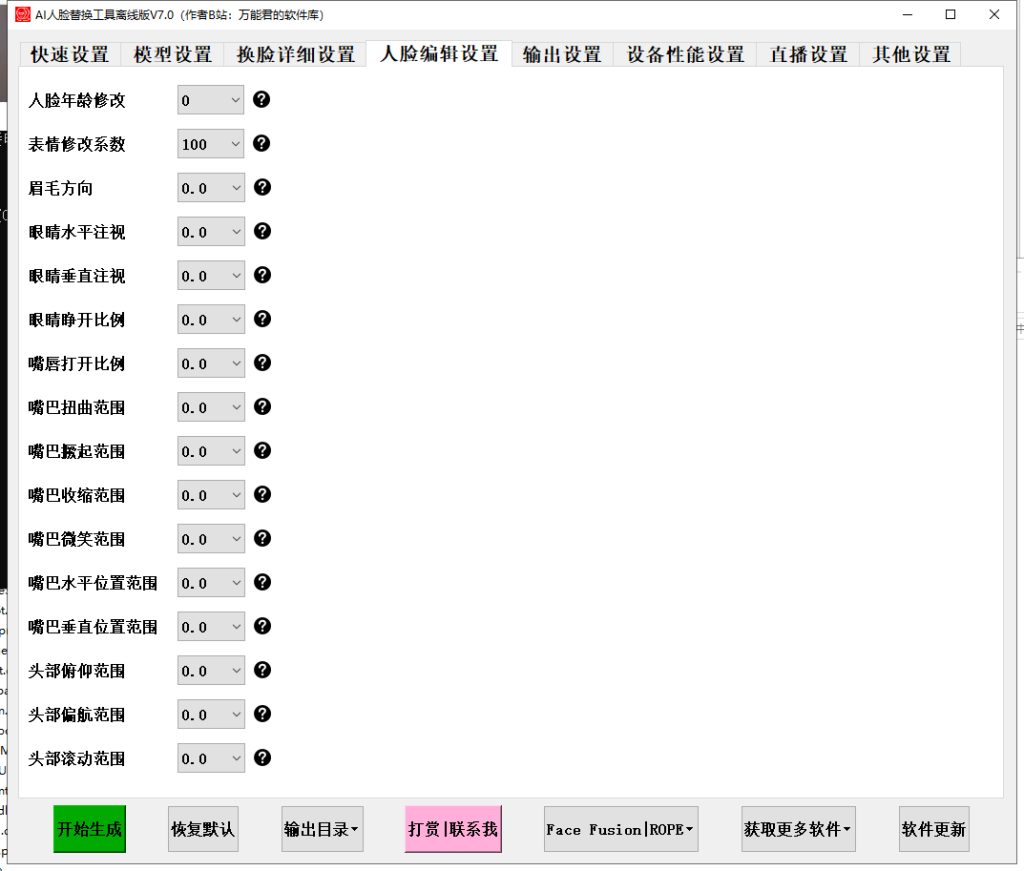
Task: Show help for 眼睛睁开比例
Action: (x=262, y=319)
